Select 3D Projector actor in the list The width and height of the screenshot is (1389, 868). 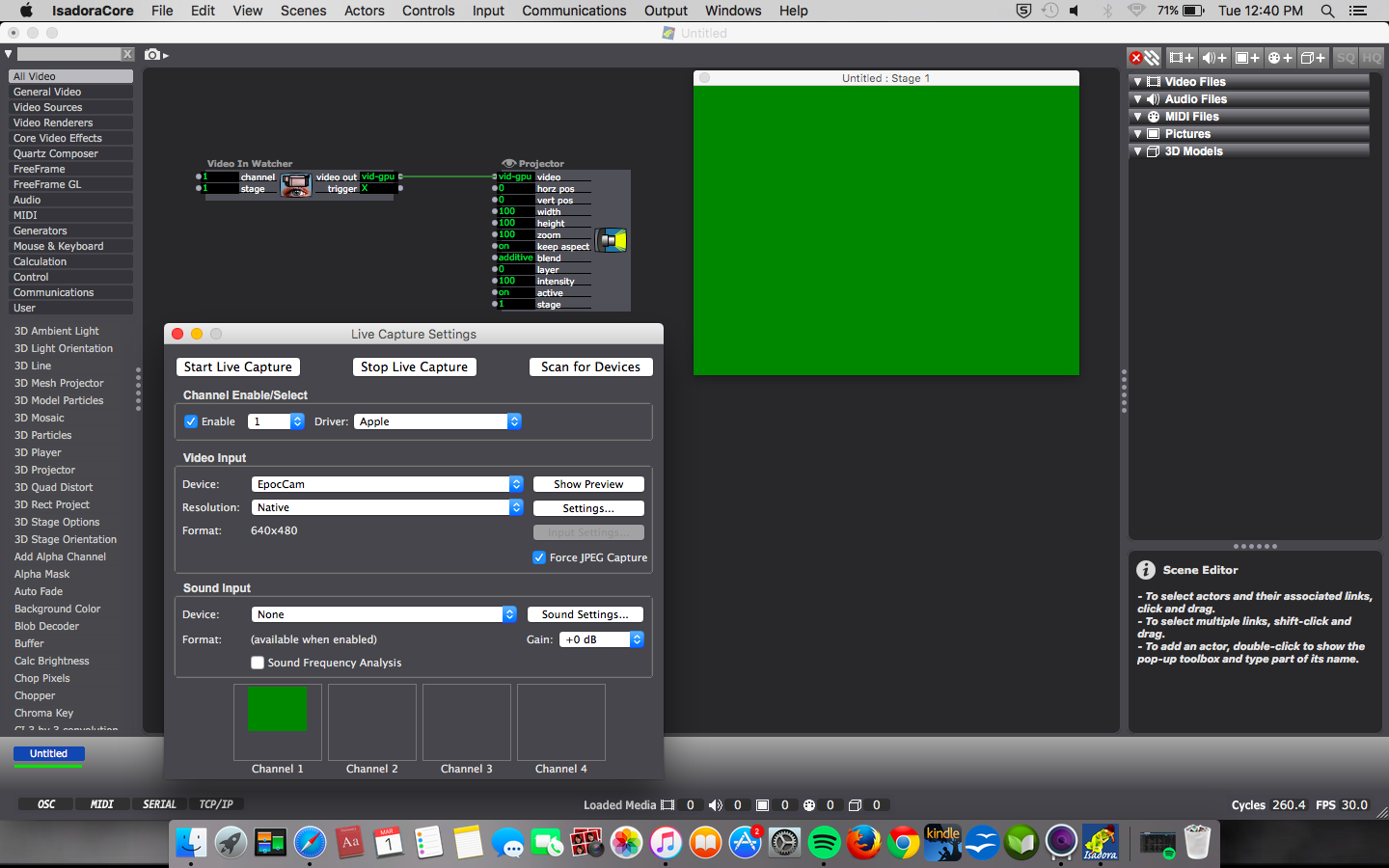(x=44, y=470)
